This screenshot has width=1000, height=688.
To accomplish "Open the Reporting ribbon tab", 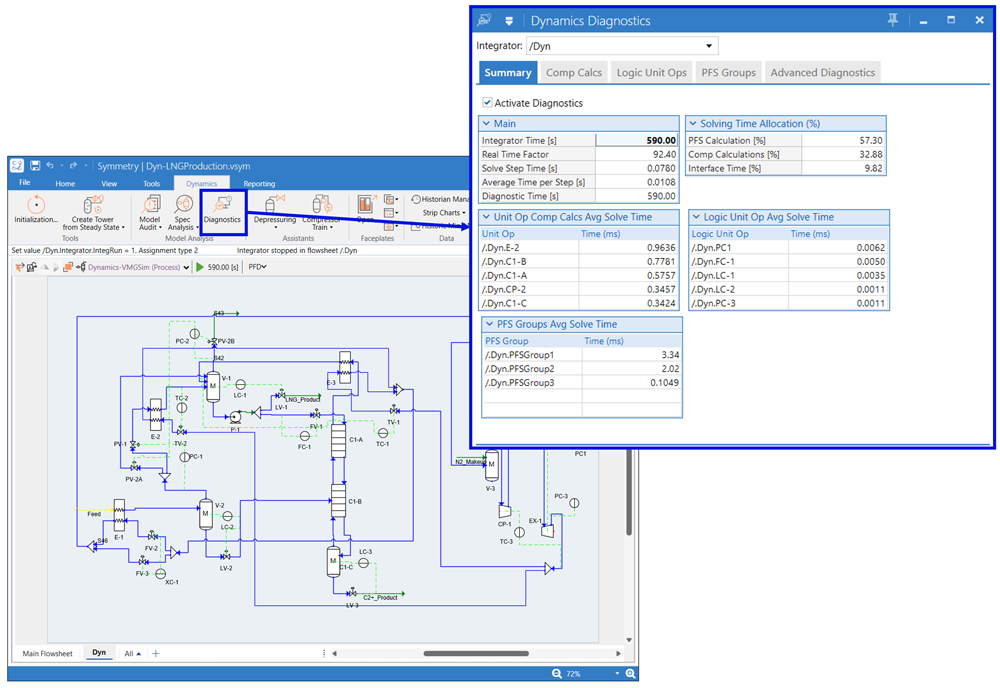I will [x=259, y=184].
